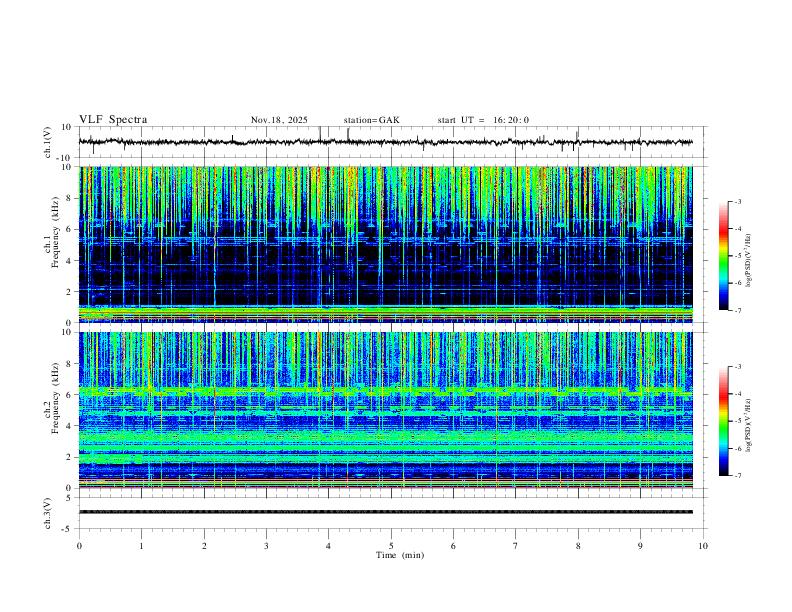Click the 'ch.3(V)' axis label
This screenshot has height=612, width=792.
[48, 513]
